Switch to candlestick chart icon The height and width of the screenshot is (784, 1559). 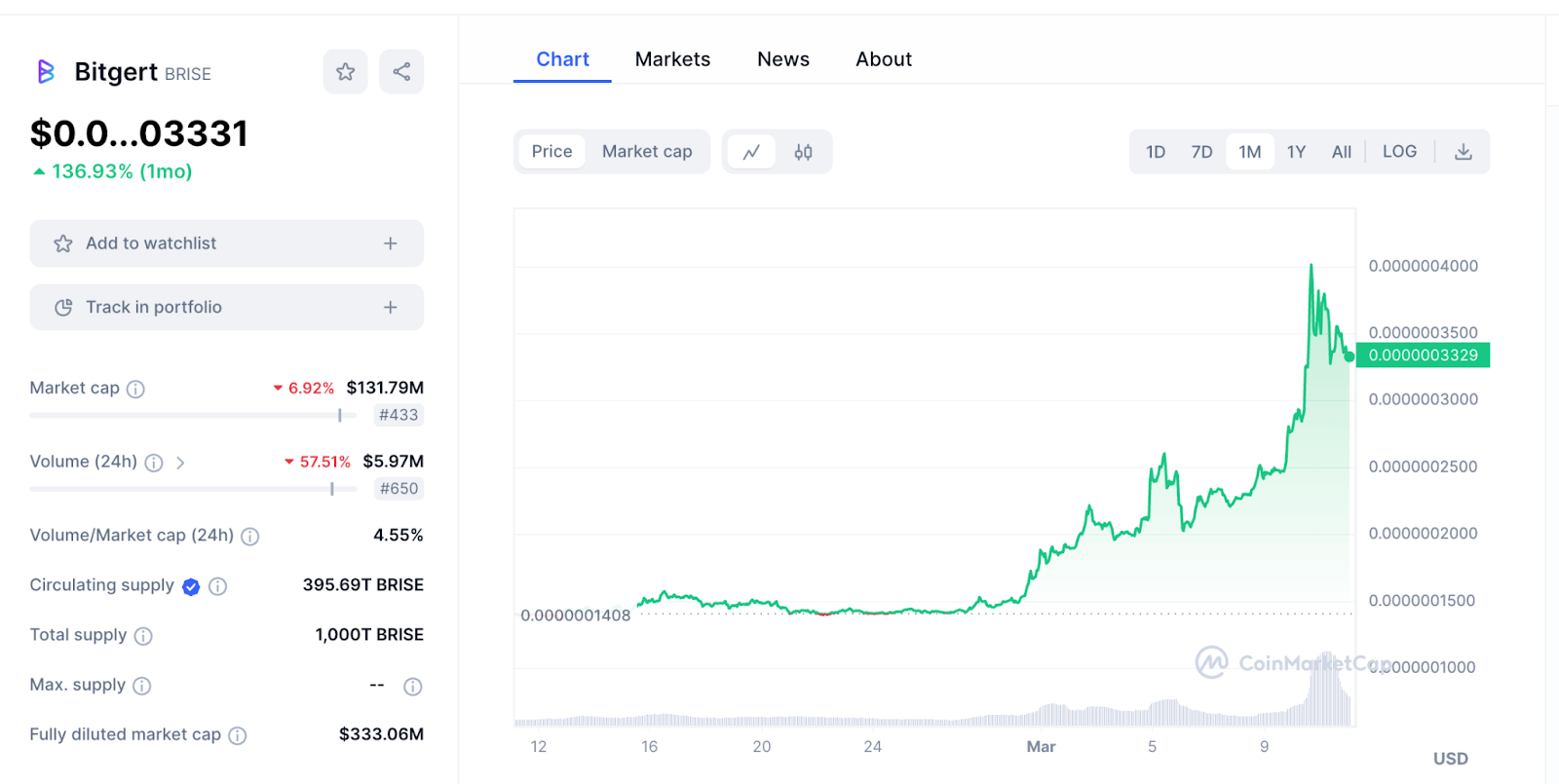(803, 152)
